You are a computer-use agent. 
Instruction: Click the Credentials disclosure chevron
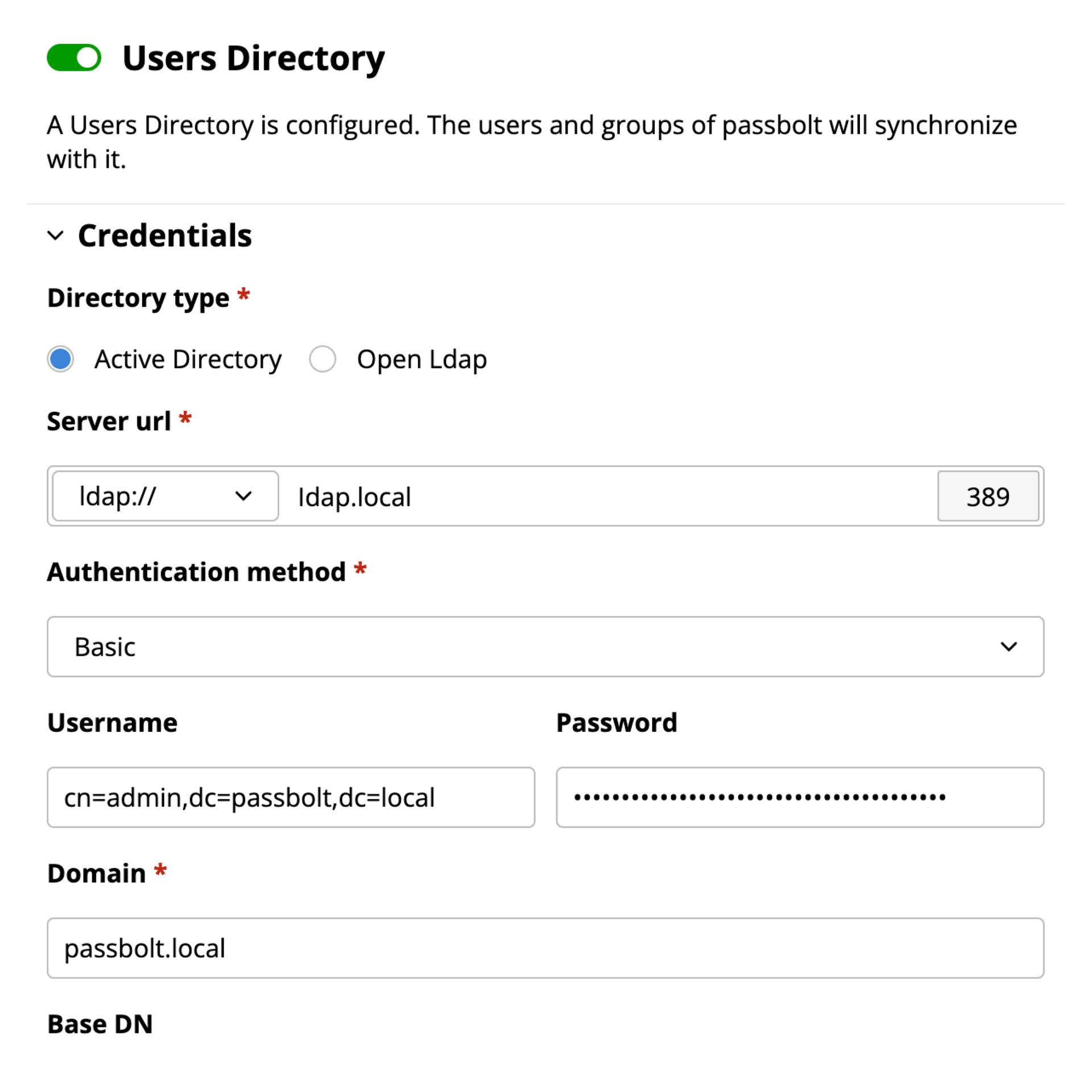(x=56, y=235)
